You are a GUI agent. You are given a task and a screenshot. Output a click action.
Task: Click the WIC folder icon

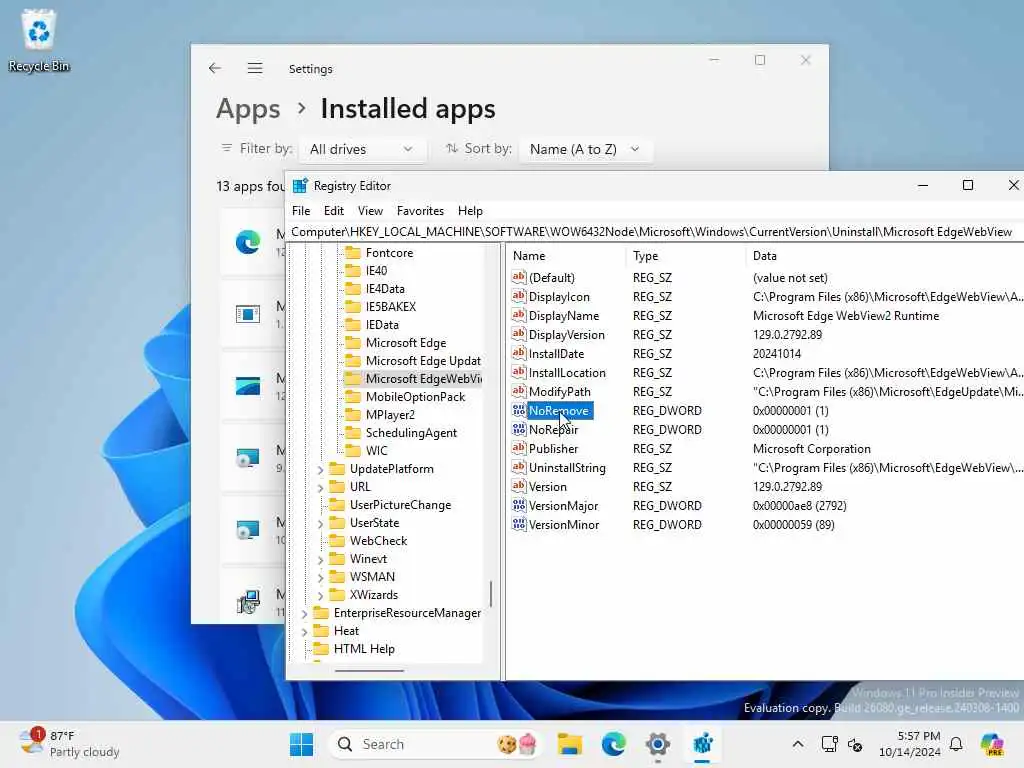click(353, 450)
